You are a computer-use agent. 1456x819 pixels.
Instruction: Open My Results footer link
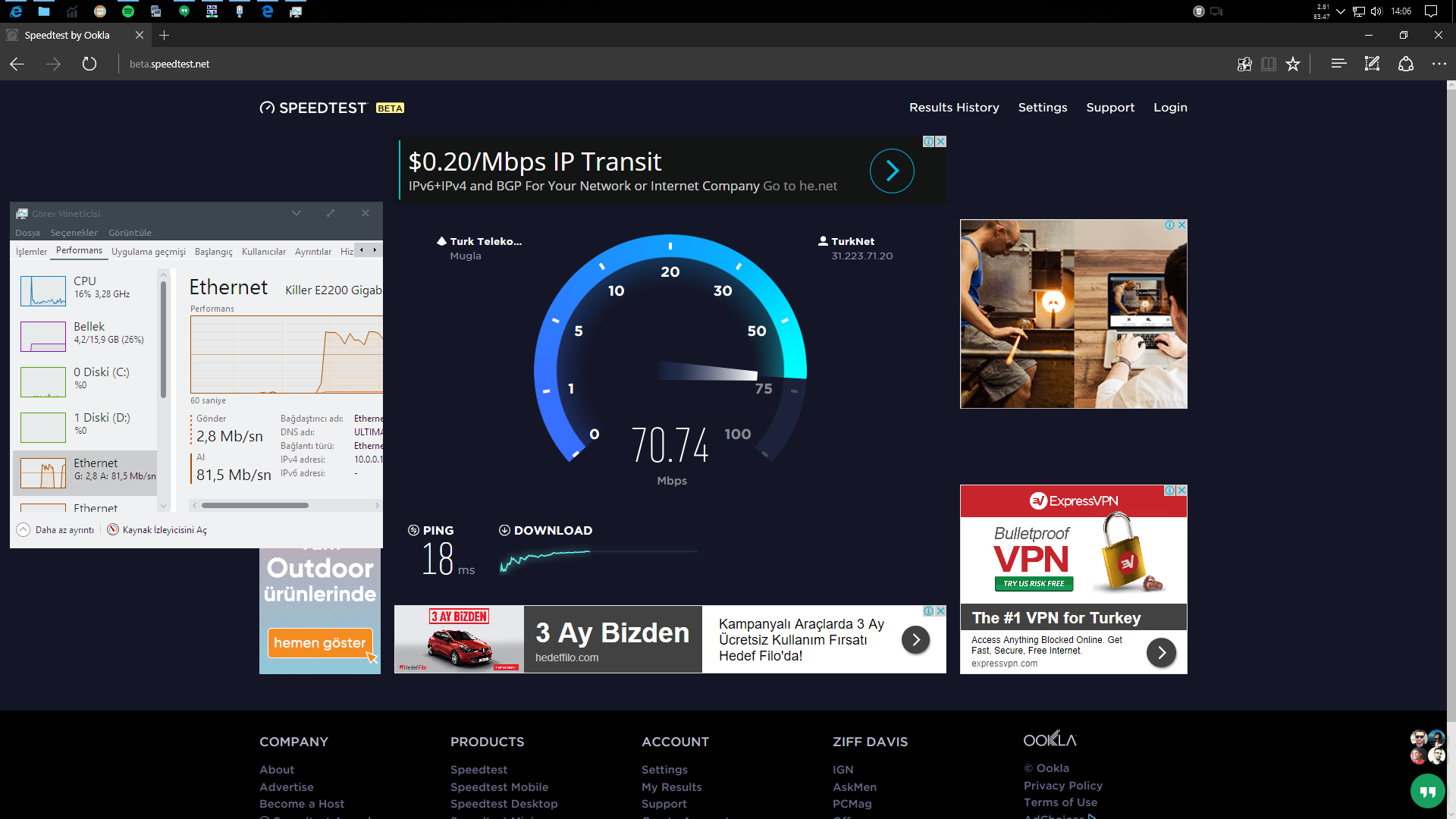click(671, 787)
